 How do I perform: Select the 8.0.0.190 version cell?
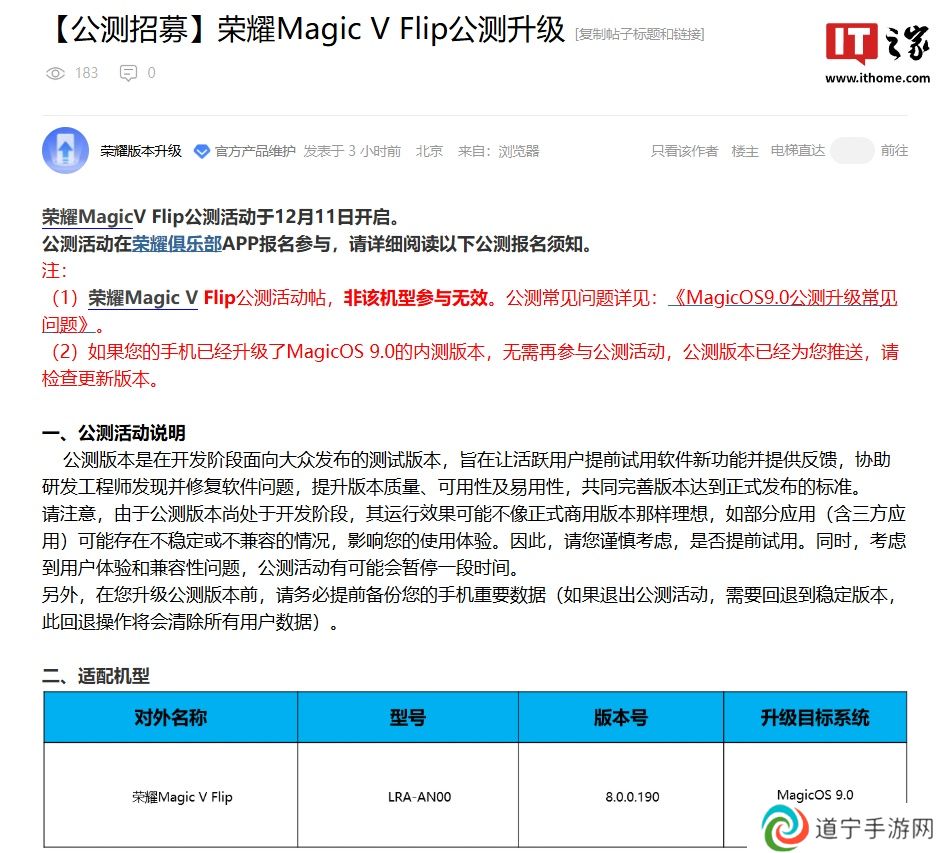621,795
